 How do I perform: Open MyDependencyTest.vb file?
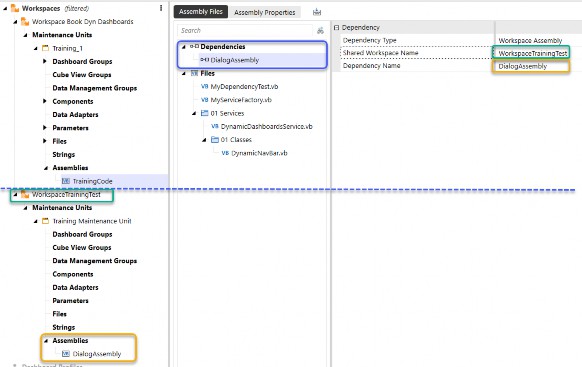coord(244,86)
